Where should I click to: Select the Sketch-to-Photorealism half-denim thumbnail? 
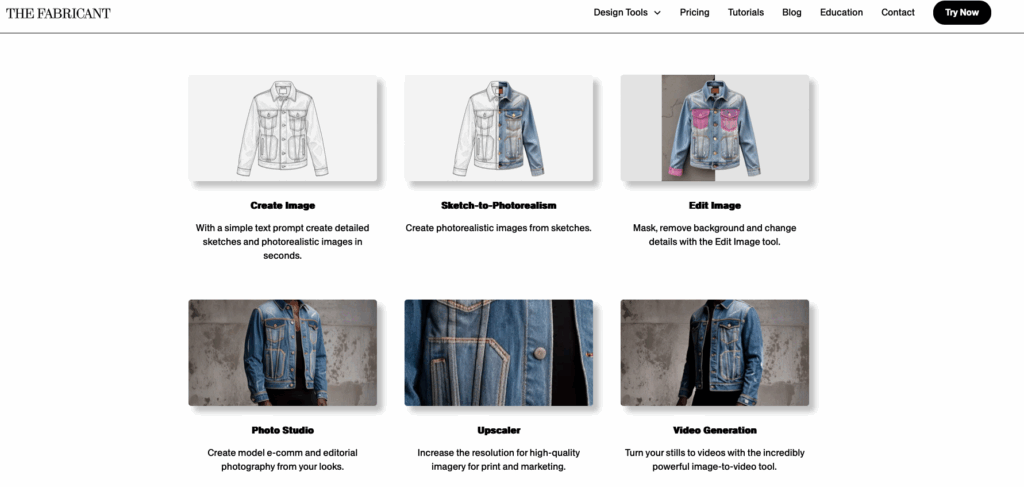click(498, 128)
